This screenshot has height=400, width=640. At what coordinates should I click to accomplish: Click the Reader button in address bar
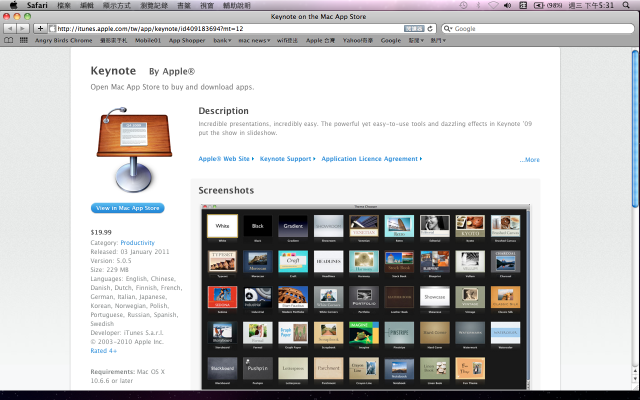pos(414,29)
